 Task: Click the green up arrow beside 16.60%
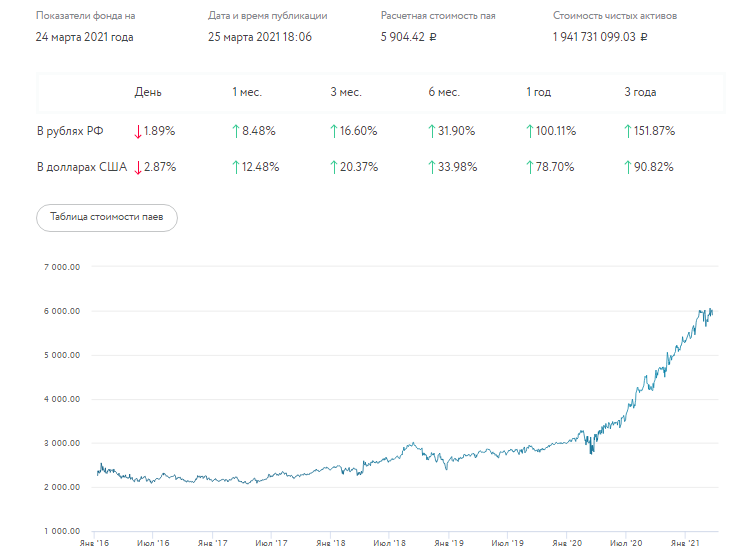(x=334, y=131)
